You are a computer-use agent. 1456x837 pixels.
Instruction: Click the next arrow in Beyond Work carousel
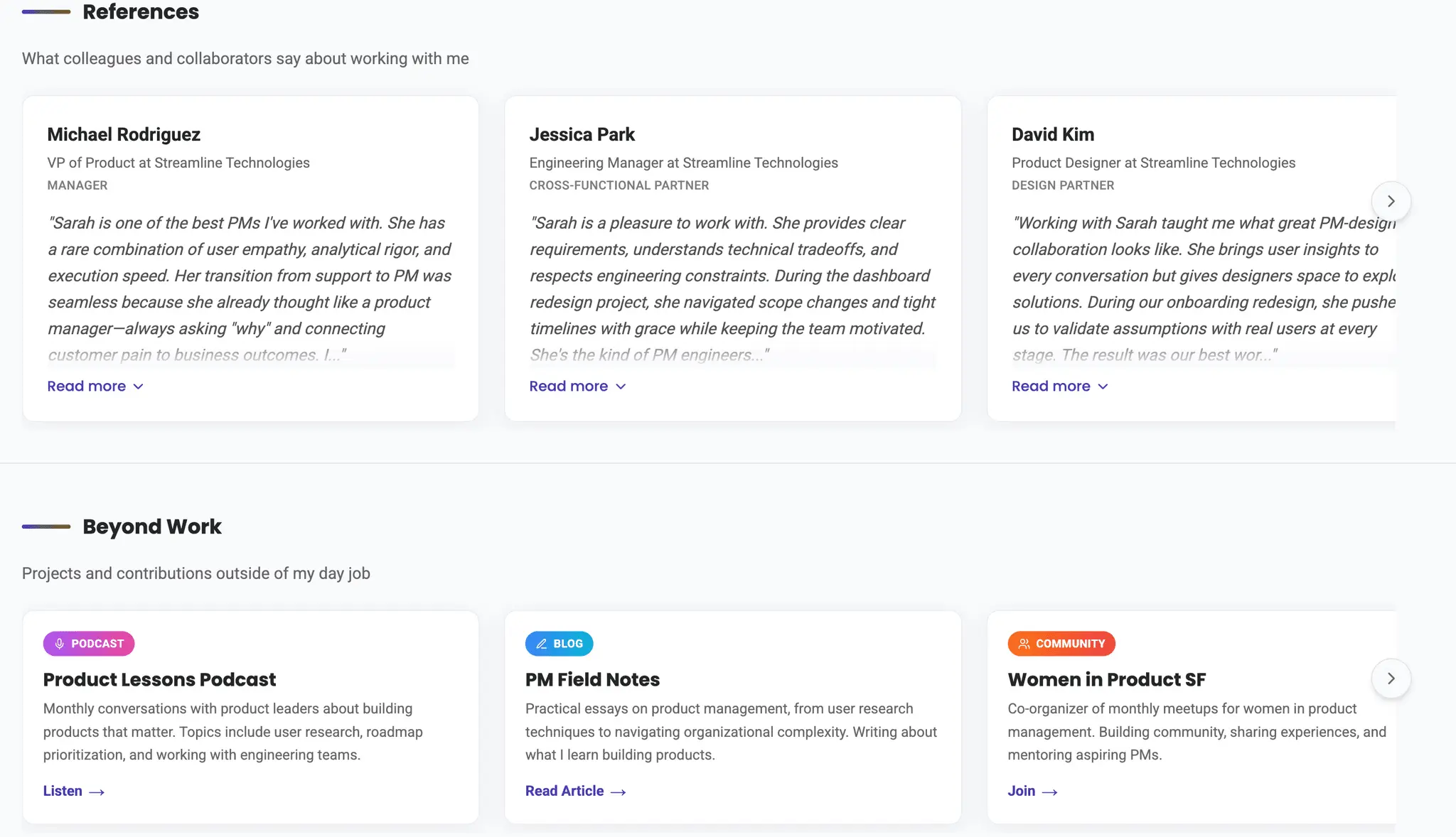(1391, 679)
